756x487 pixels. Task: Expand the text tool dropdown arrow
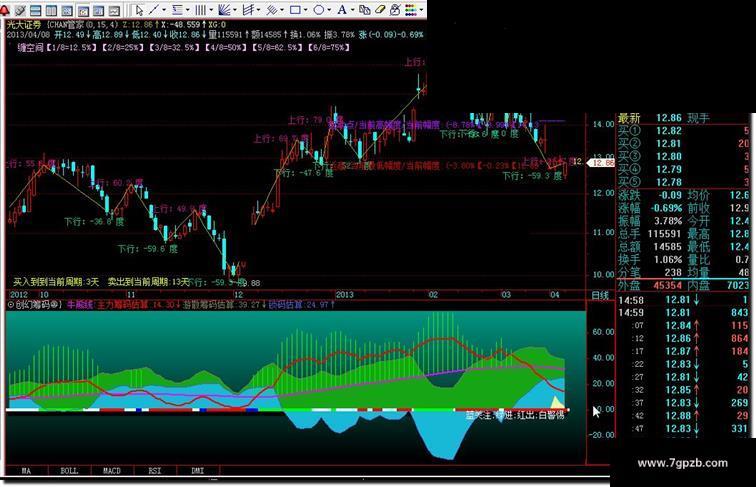pyautogui.click(x=352, y=10)
